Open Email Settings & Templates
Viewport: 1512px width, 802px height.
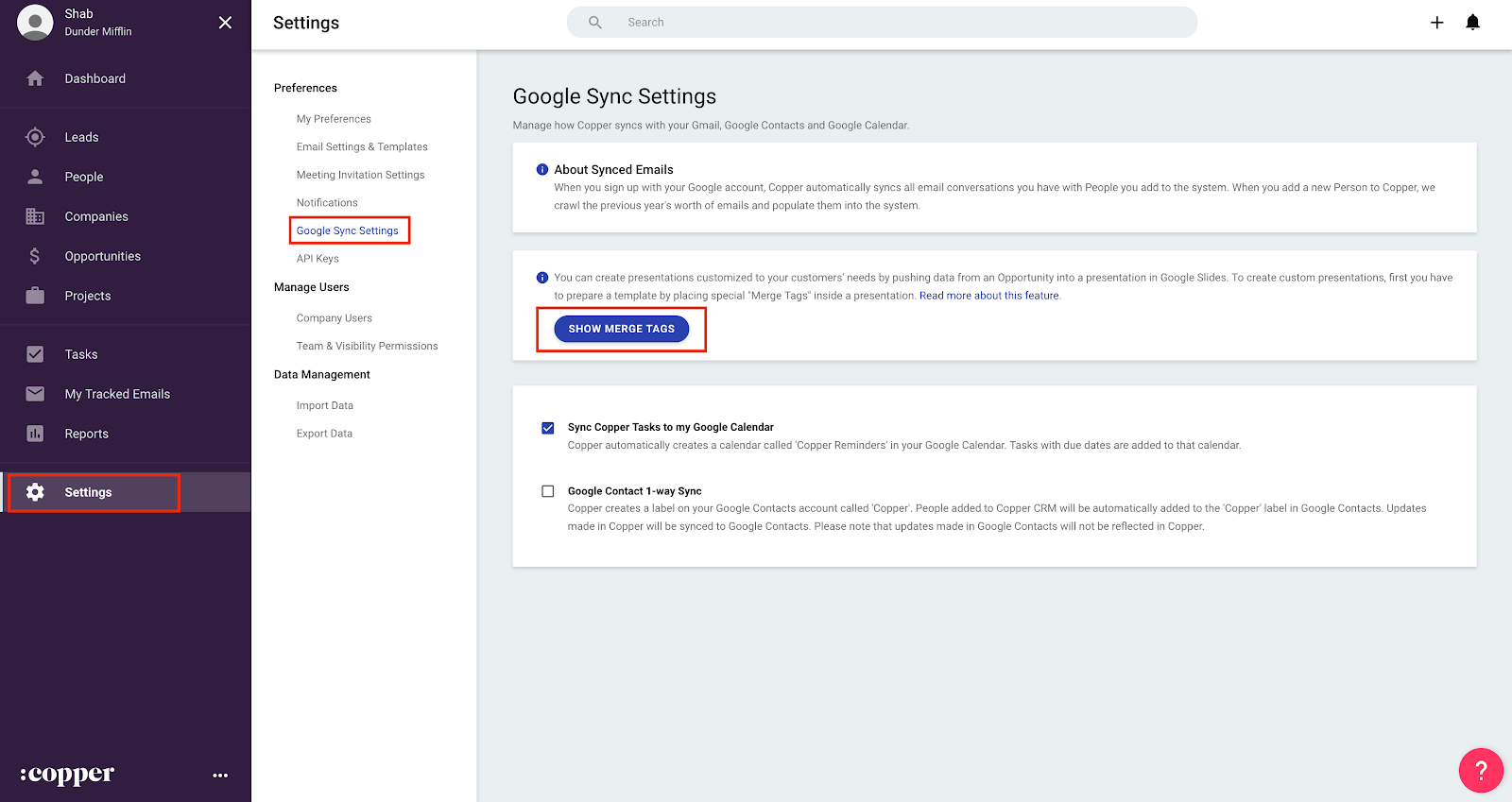362,147
